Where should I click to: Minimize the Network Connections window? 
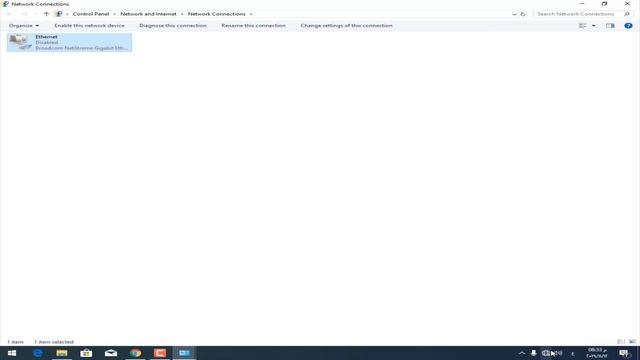pos(582,4)
